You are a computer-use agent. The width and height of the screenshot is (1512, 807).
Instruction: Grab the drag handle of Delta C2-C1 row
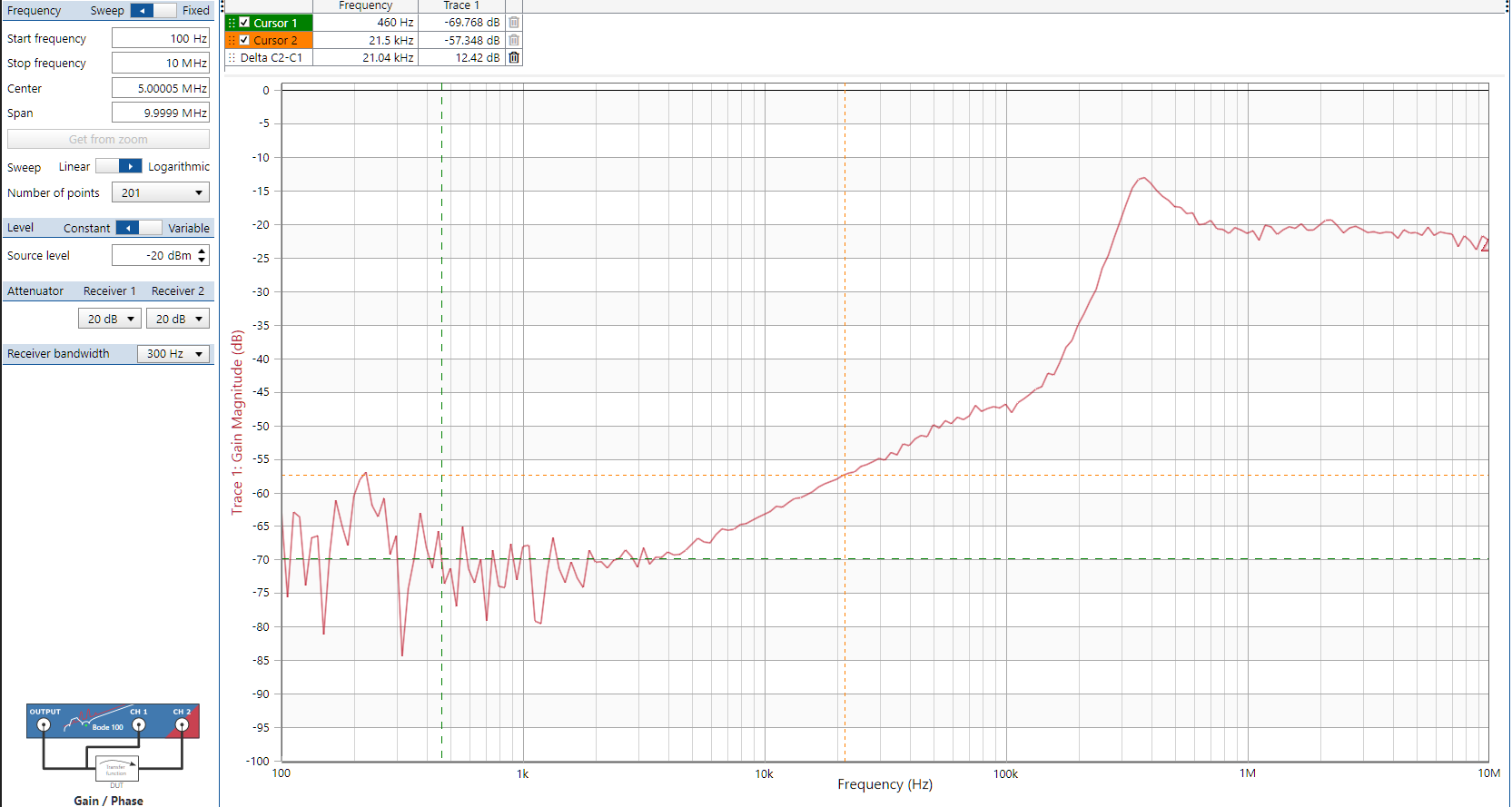232,57
